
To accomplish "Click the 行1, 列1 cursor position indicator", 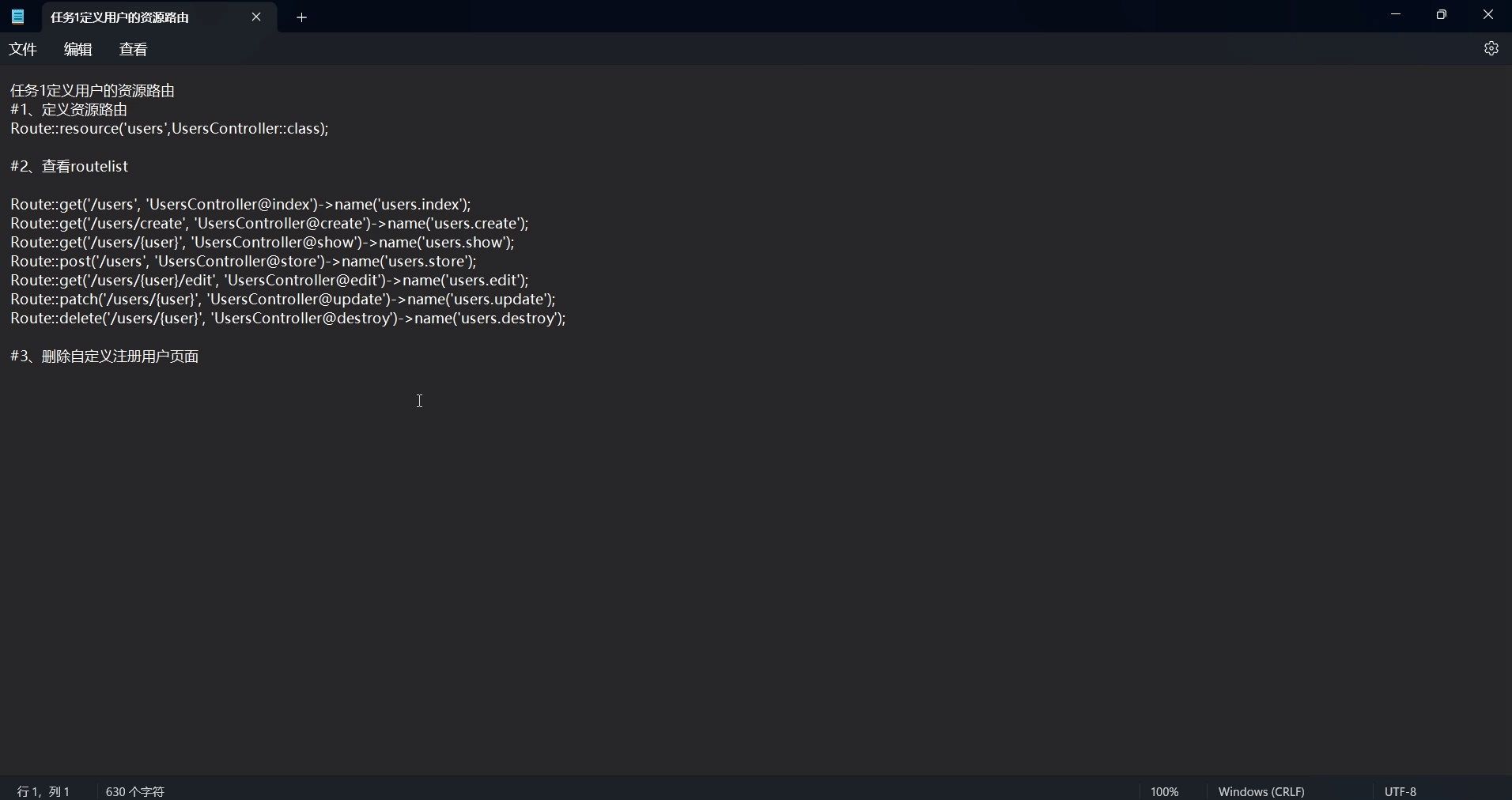I will [43, 791].
